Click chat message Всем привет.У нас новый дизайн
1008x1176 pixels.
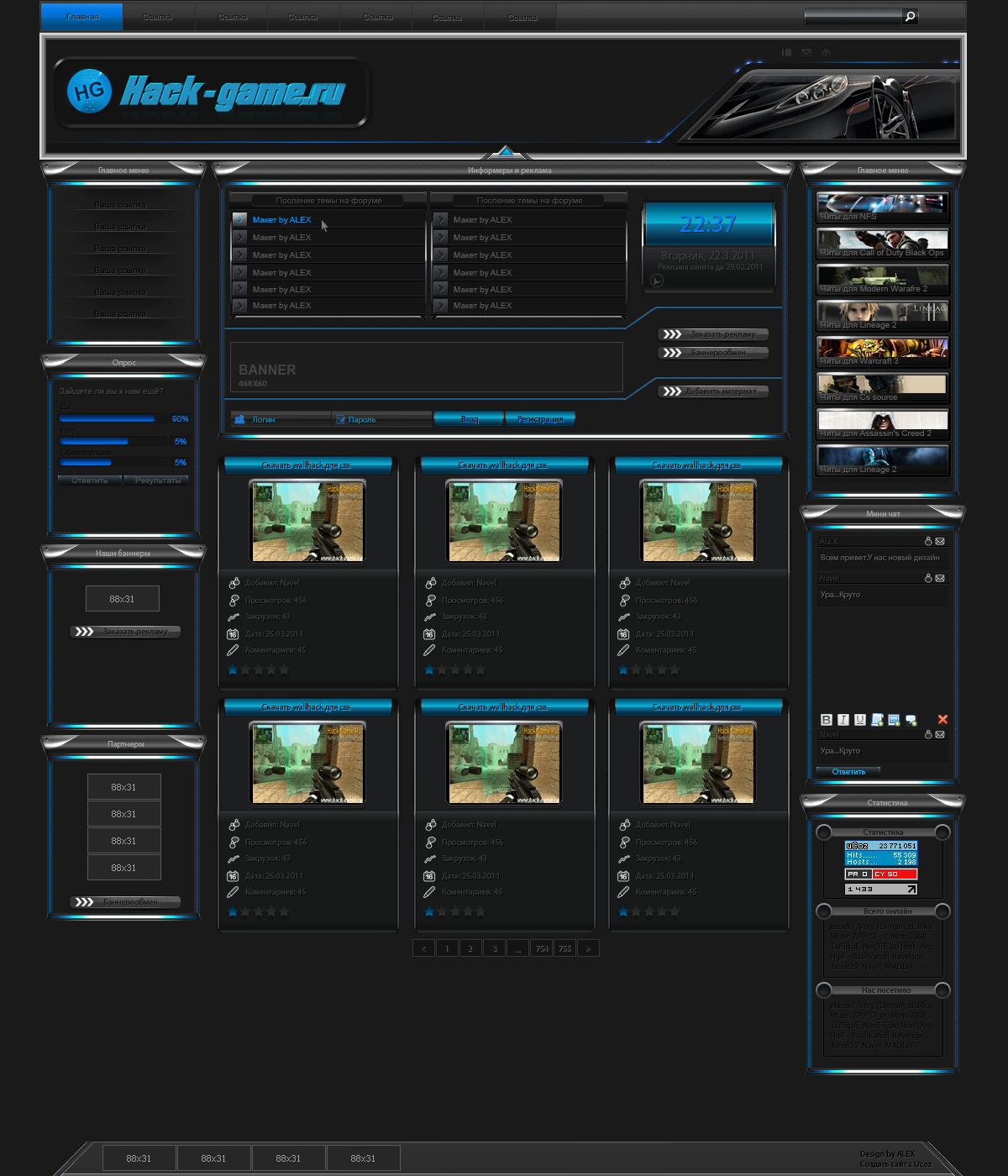click(879, 557)
